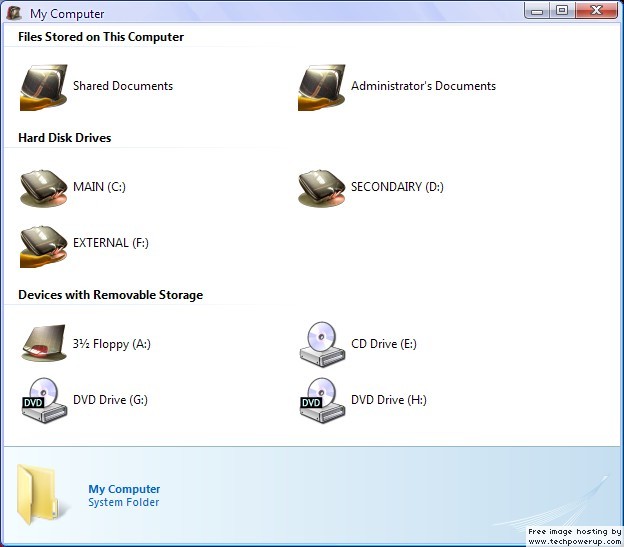
Task: Click the My Computer name in details pane
Action: point(124,489)
